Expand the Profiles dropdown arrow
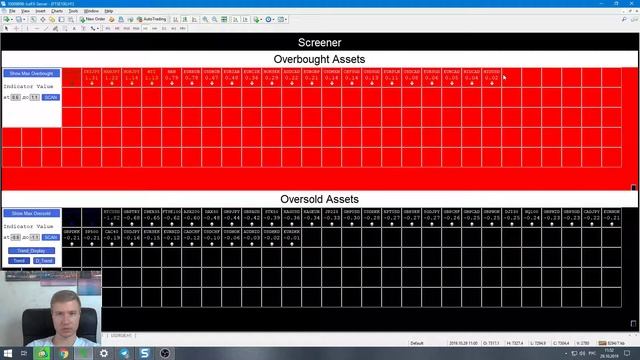Screen dimensions: 640x360 (24, 19)
